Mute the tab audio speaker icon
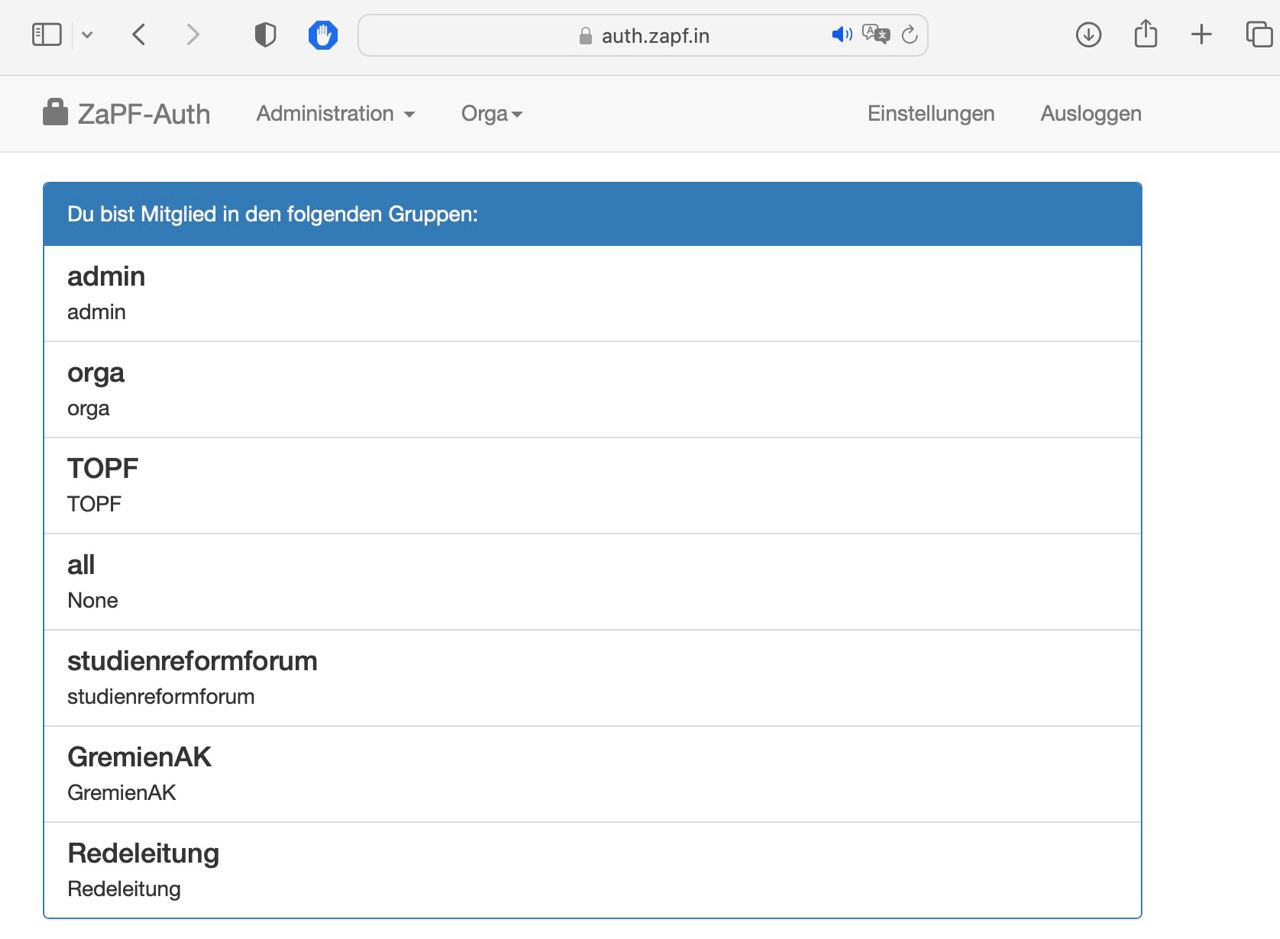This screenshot has width=1280, height=939. 841,35
